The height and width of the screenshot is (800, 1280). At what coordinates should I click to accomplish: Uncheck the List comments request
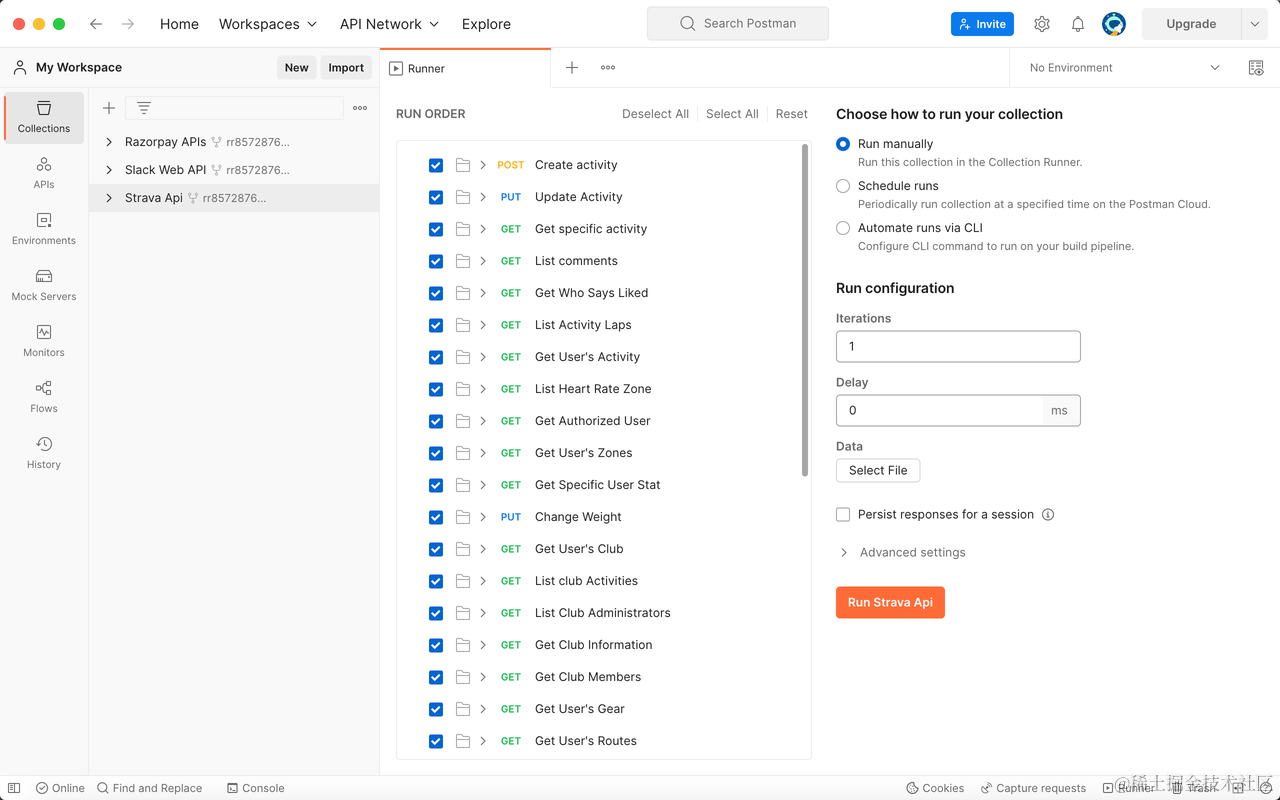[x=436, y=261]
